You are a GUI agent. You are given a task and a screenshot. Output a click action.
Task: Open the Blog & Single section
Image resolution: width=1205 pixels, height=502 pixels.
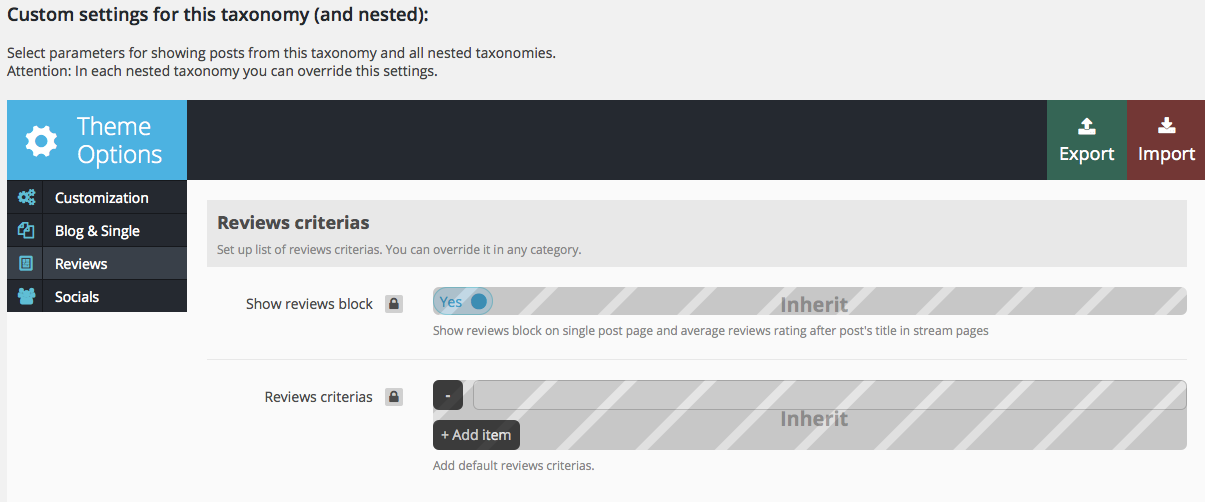coord(97,231)
